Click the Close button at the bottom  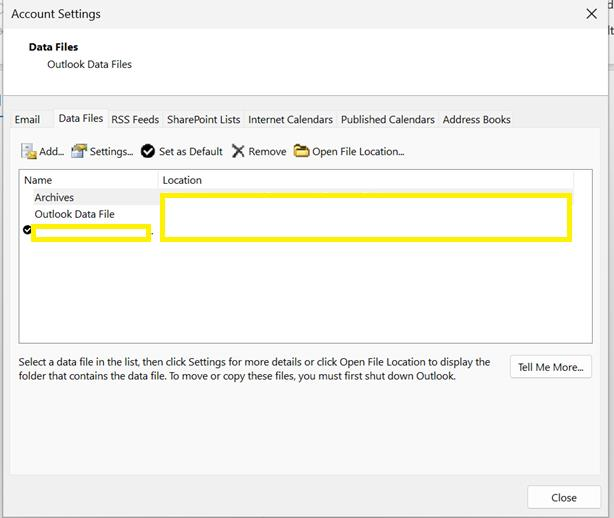click(563, 498)
